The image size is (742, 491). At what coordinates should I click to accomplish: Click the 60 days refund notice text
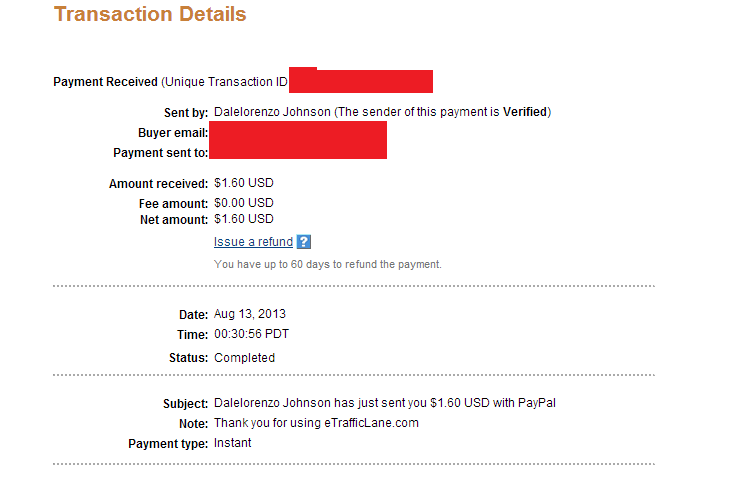tap(327, 264)
